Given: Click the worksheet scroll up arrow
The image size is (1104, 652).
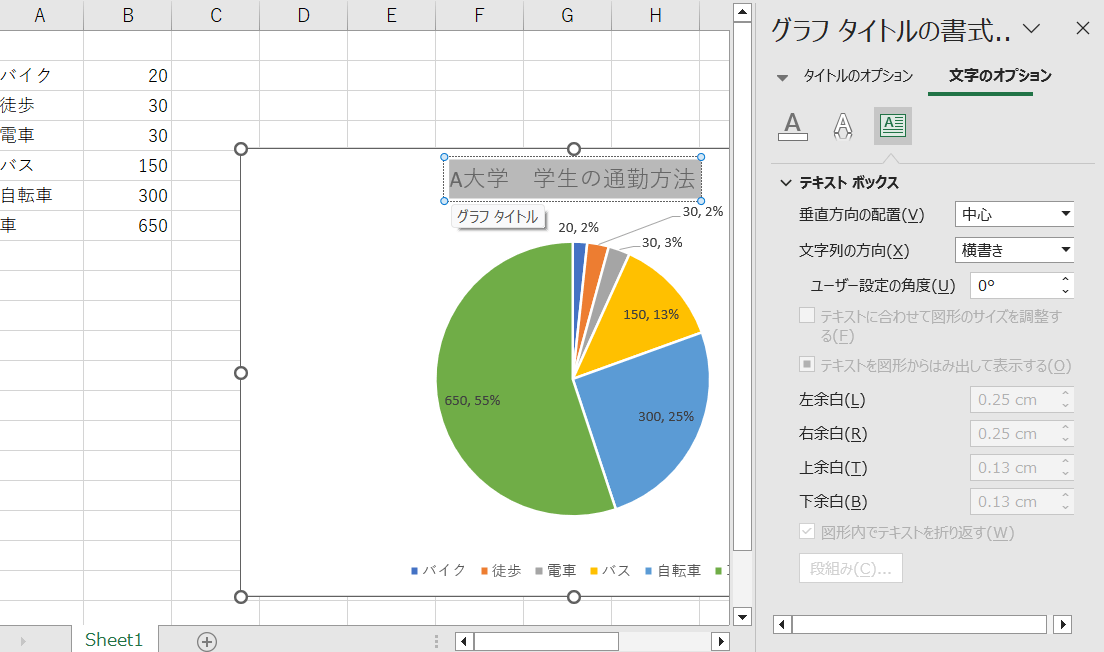Looking at the screenshot, I should (742, 13).
